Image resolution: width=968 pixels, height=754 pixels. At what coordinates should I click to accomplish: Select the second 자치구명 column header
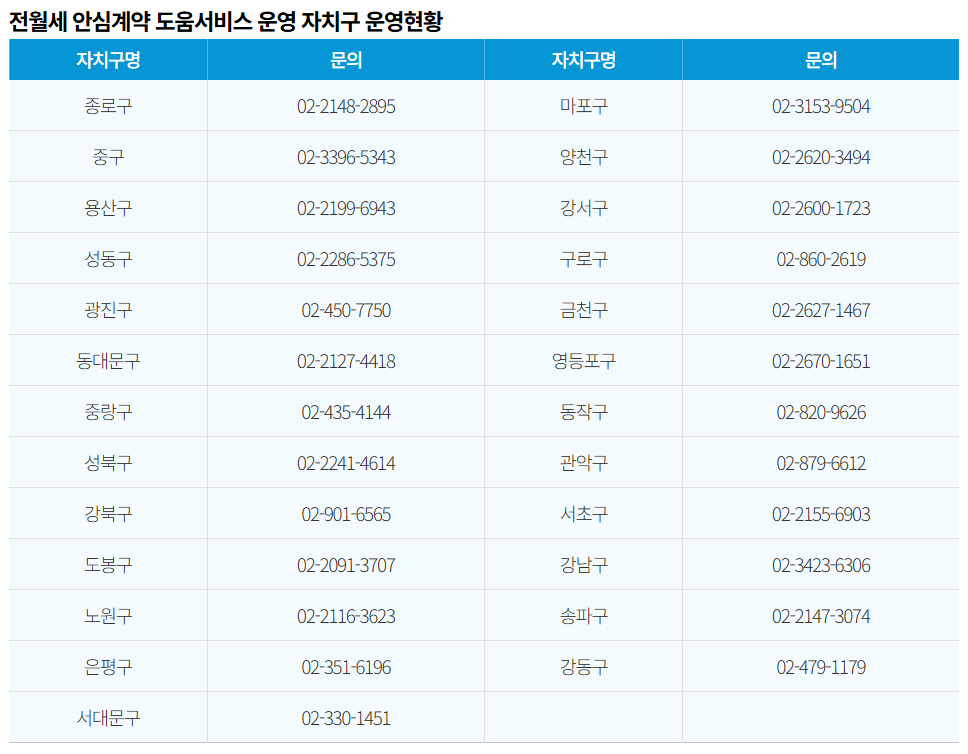pos(581,60)
